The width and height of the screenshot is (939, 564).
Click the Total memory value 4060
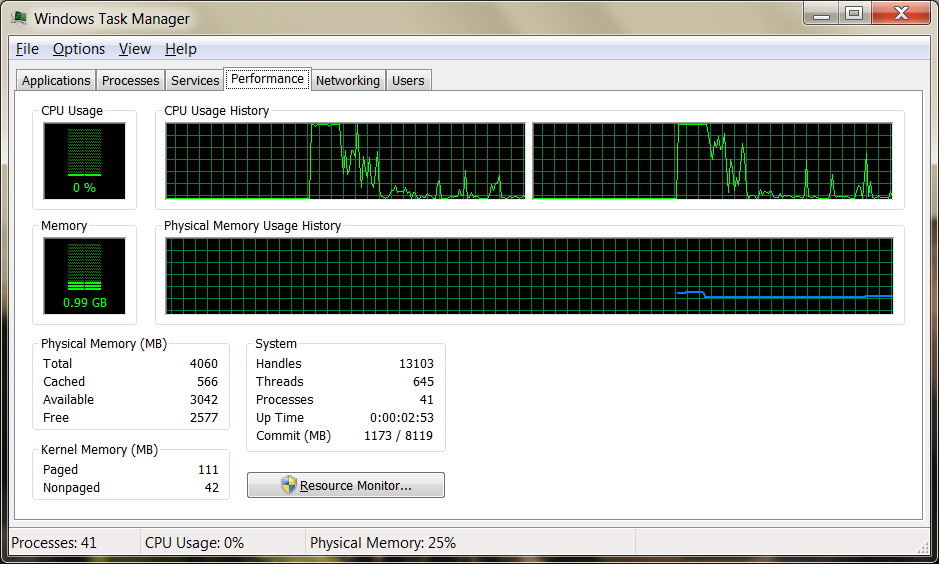tap(204, 363)
